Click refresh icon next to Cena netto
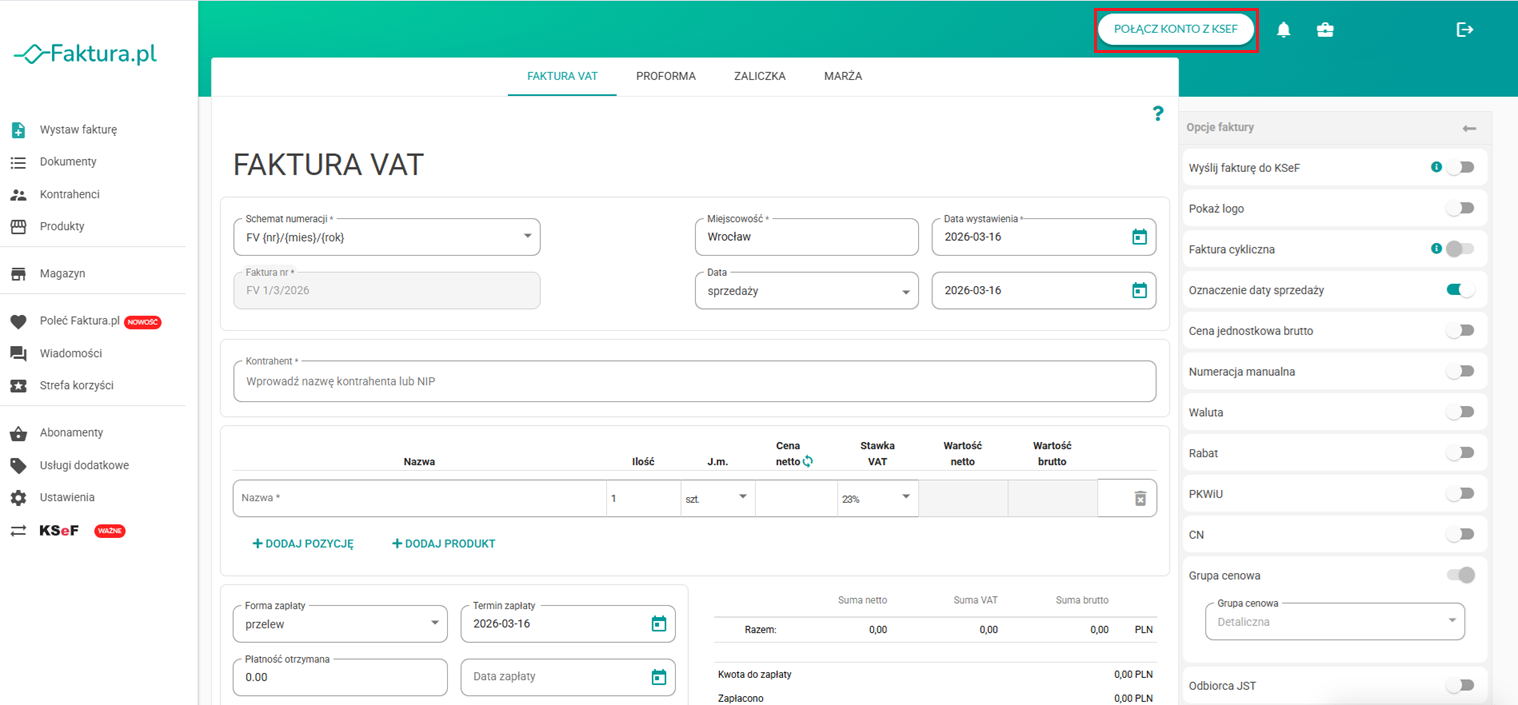Image resolution: width=1518 pixels, height=705 pixels. point(808,462)
